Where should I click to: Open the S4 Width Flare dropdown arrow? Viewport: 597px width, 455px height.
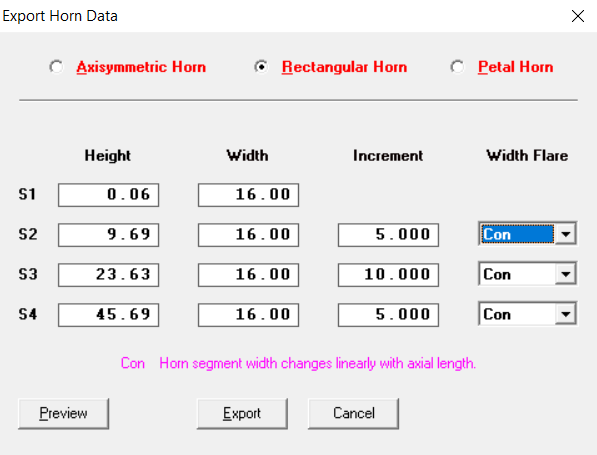tap(565, 314)
